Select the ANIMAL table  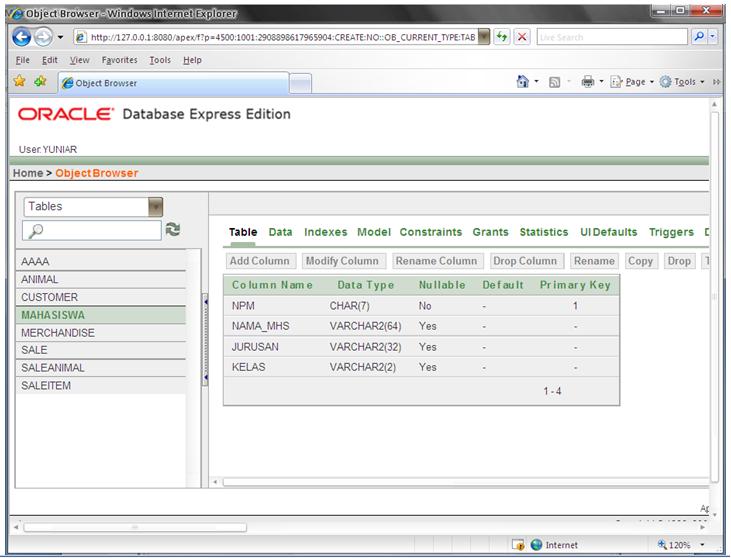pos(101,279)
